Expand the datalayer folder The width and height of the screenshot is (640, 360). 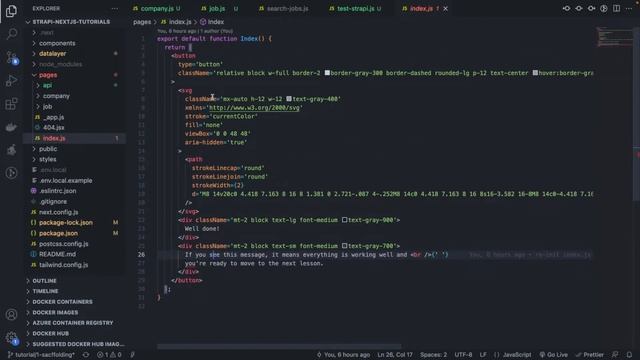(x=52, y=53)
